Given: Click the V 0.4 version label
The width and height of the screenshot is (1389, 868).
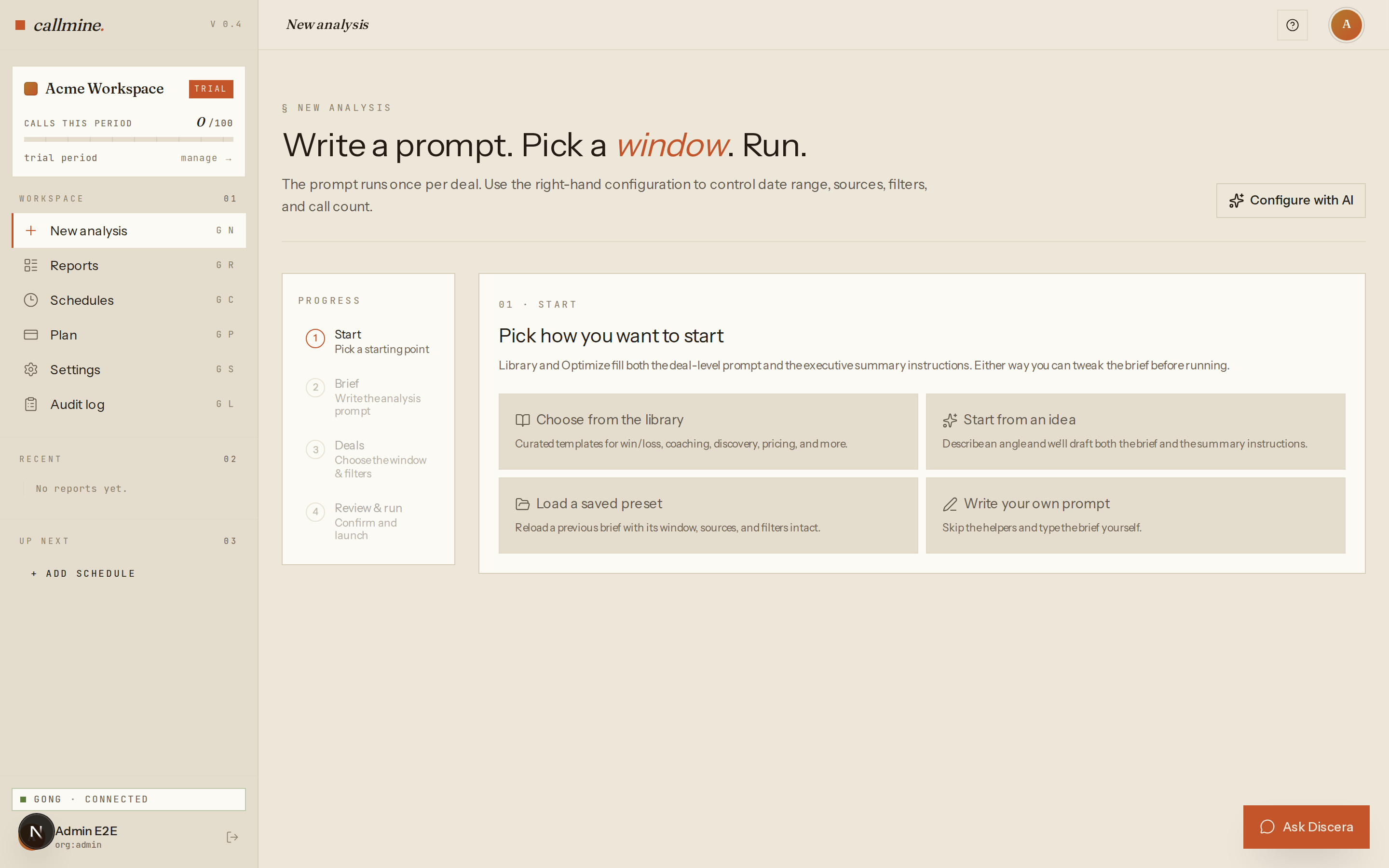Looking at the screenshot, I should coord(226,24).
